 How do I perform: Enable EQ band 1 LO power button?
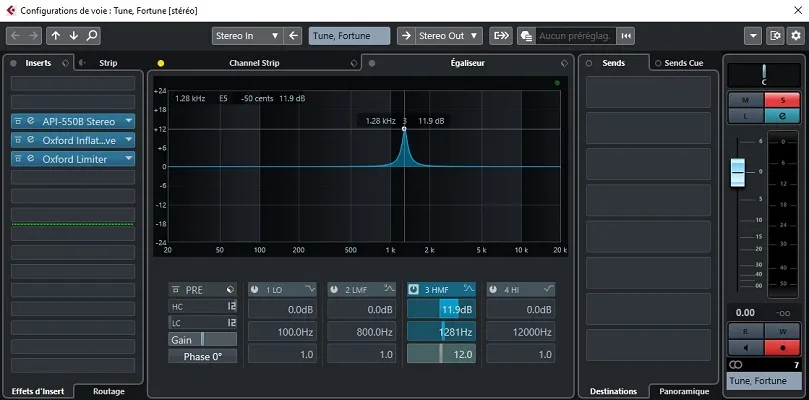pos(255,290)
